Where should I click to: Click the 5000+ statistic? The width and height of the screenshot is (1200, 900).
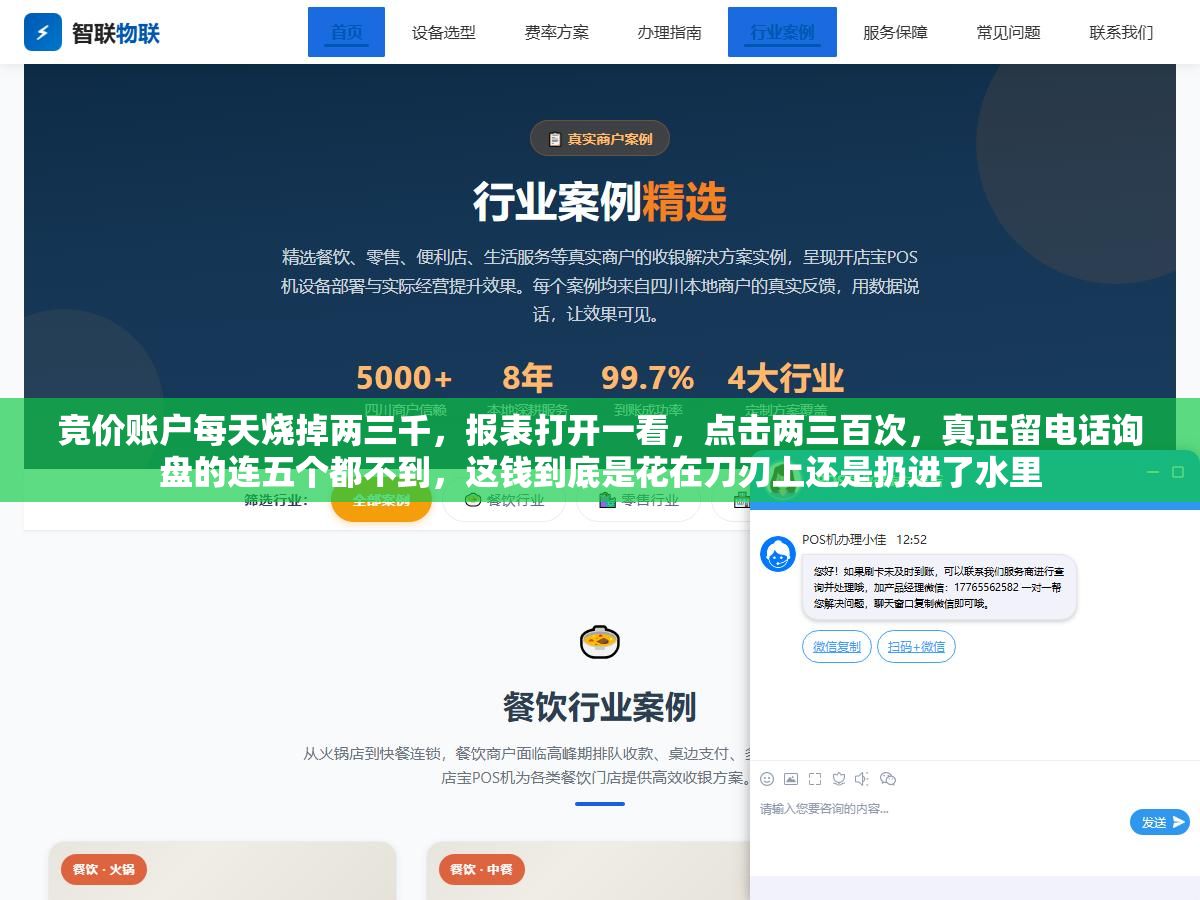pos(405,378)
